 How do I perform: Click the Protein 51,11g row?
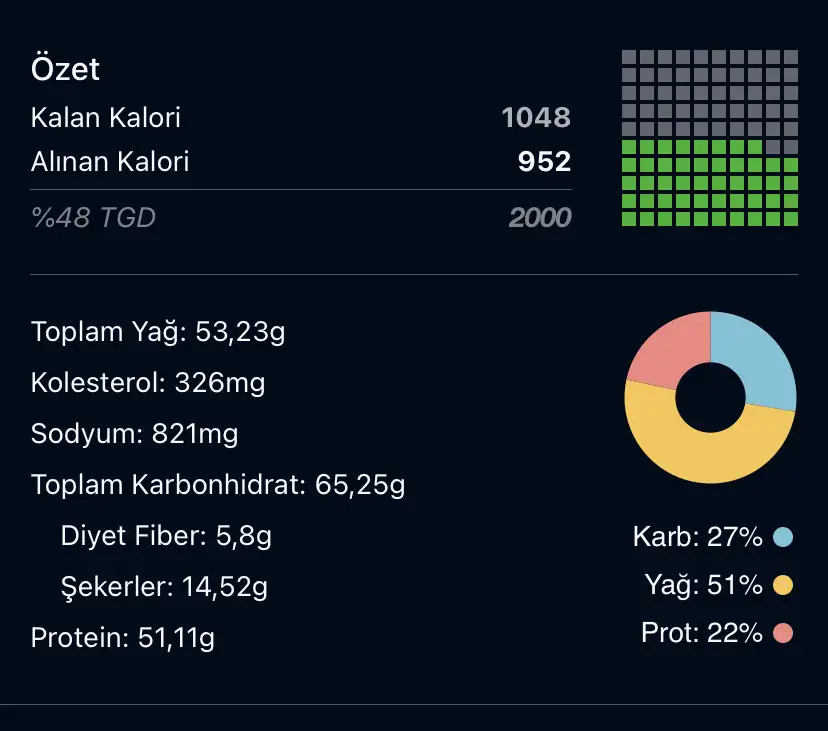[x=123, y=638]
